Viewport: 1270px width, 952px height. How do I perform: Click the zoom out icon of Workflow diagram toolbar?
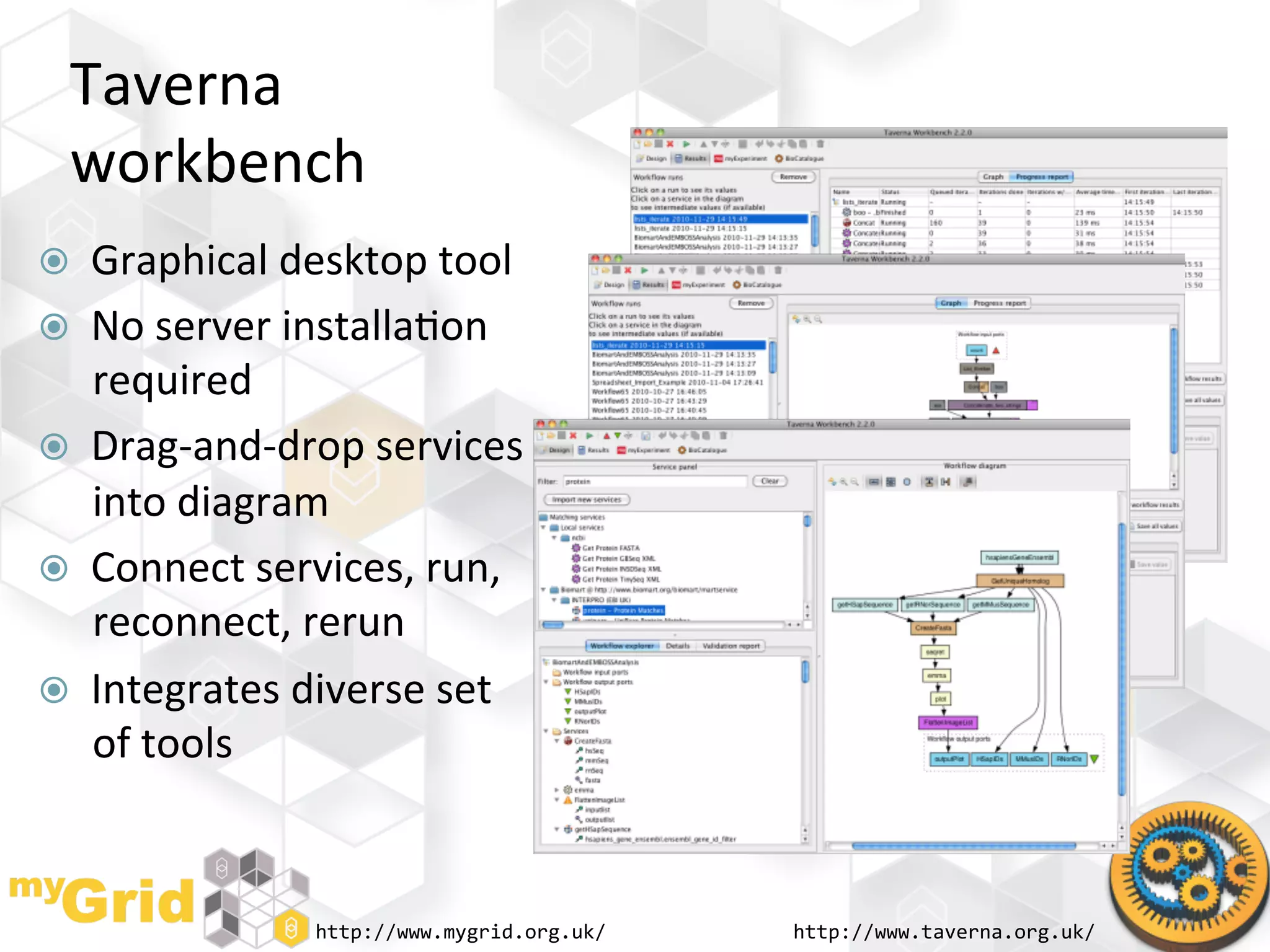point(855,482)
